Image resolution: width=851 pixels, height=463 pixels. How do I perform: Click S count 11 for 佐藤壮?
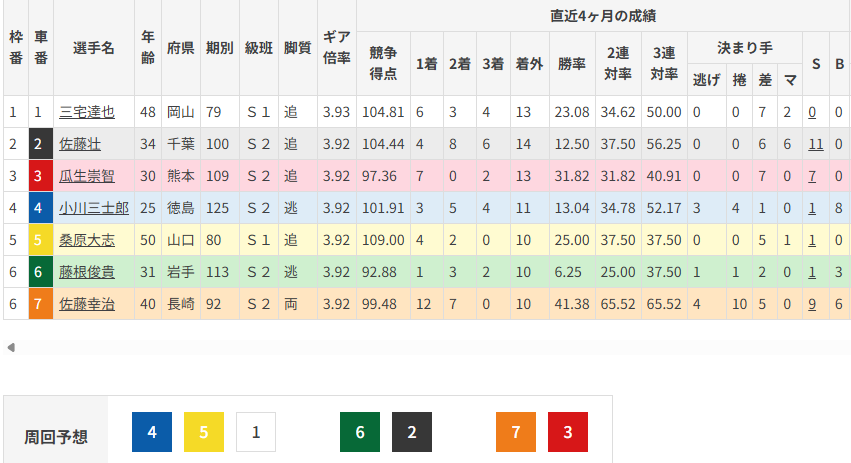(x=815, y=144)
